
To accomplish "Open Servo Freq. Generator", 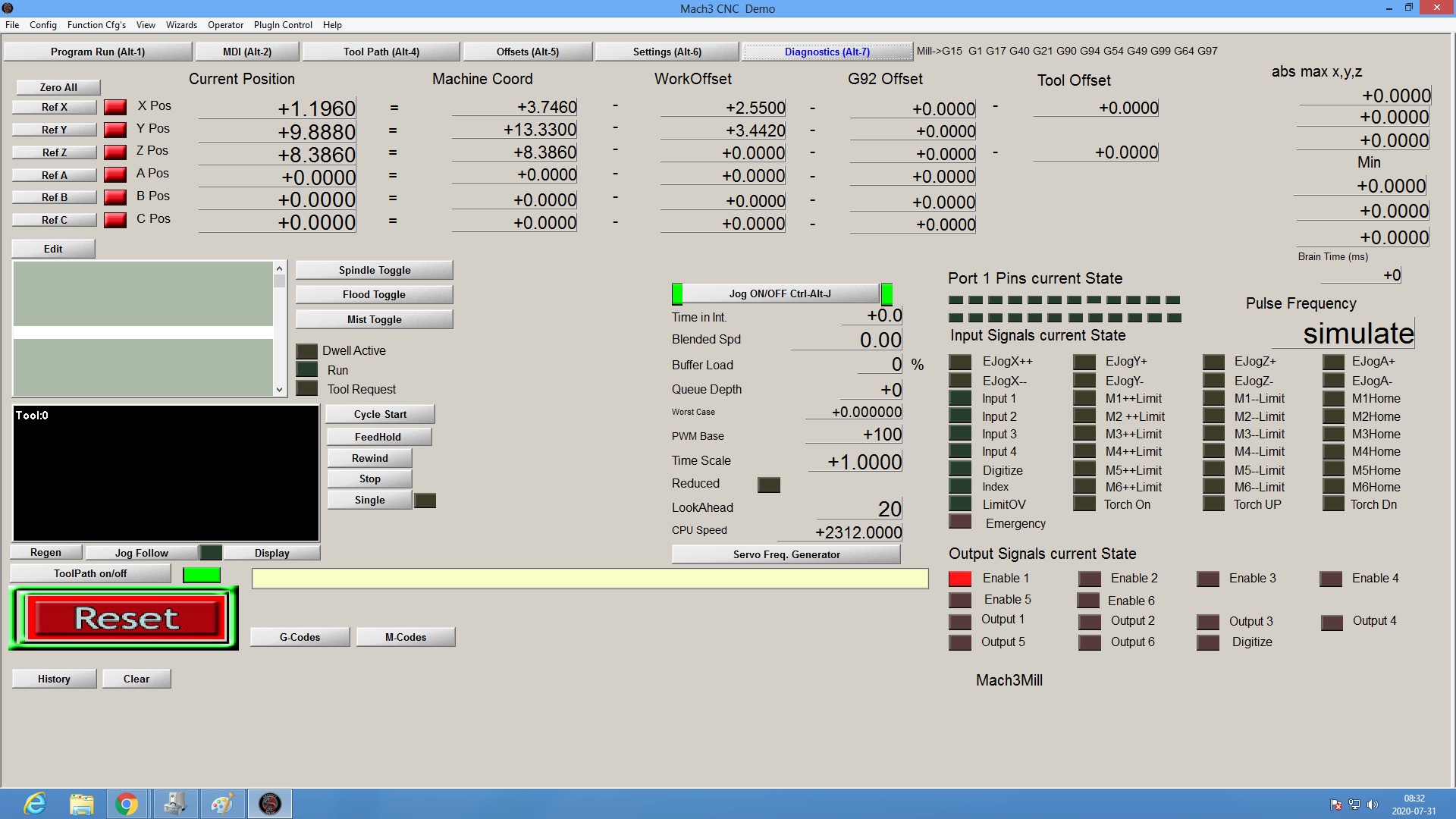I will [786, 554].
